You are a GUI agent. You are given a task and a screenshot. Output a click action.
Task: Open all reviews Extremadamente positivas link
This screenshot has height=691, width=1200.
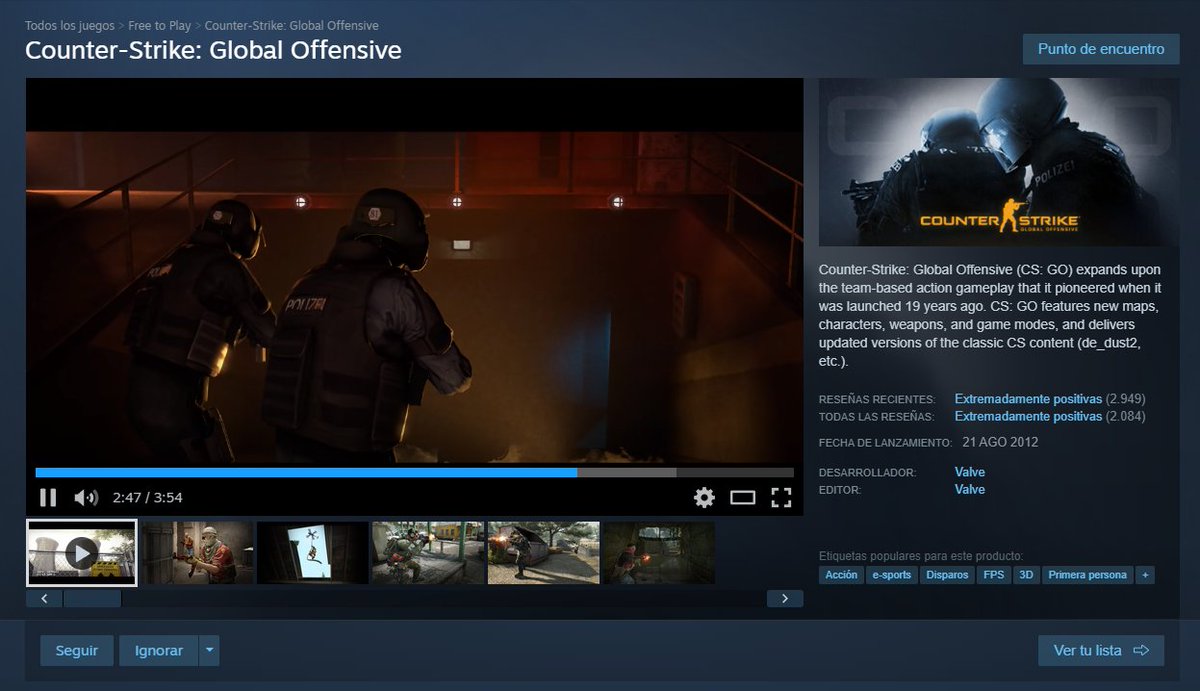tap(1028, 416)
